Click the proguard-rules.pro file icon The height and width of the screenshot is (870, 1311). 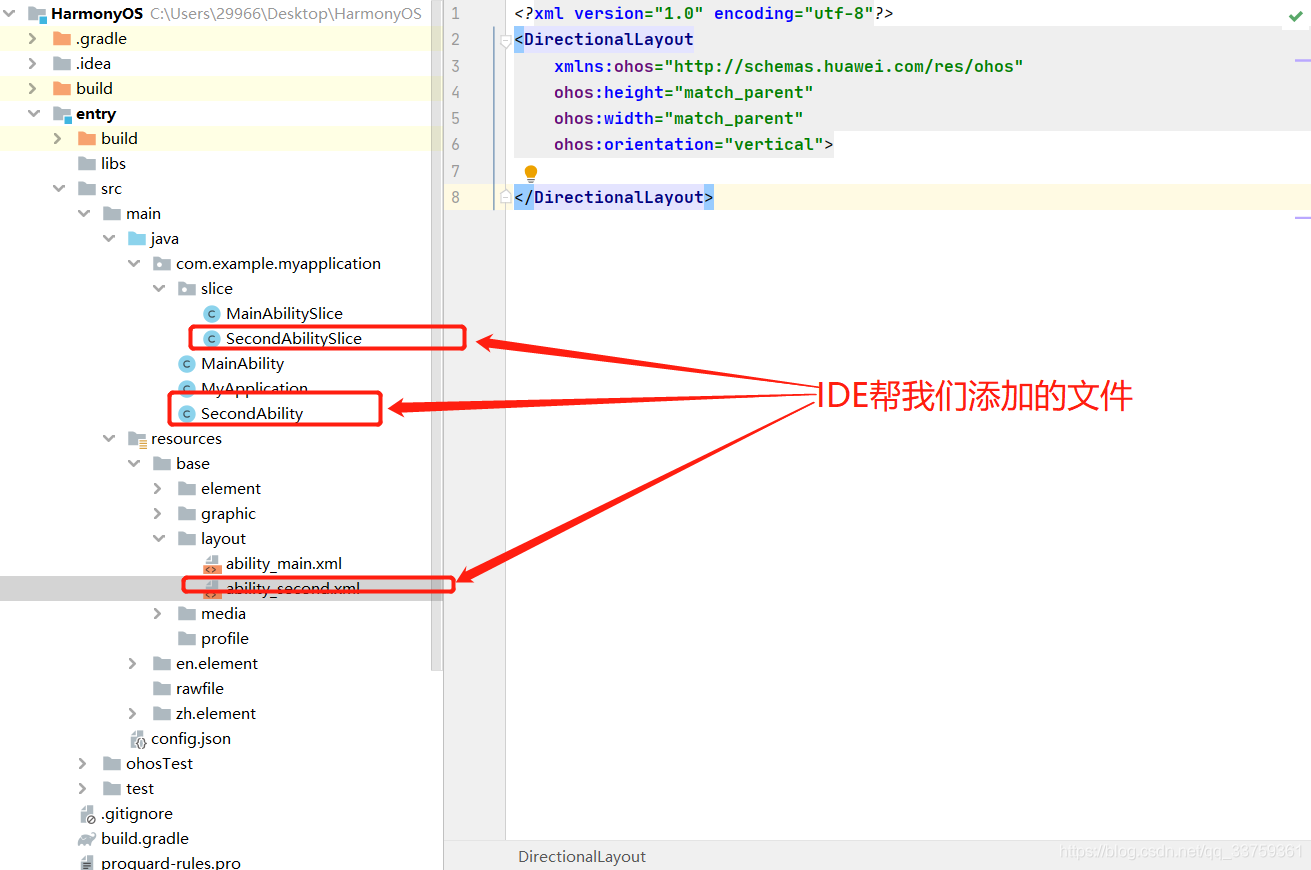87,862
